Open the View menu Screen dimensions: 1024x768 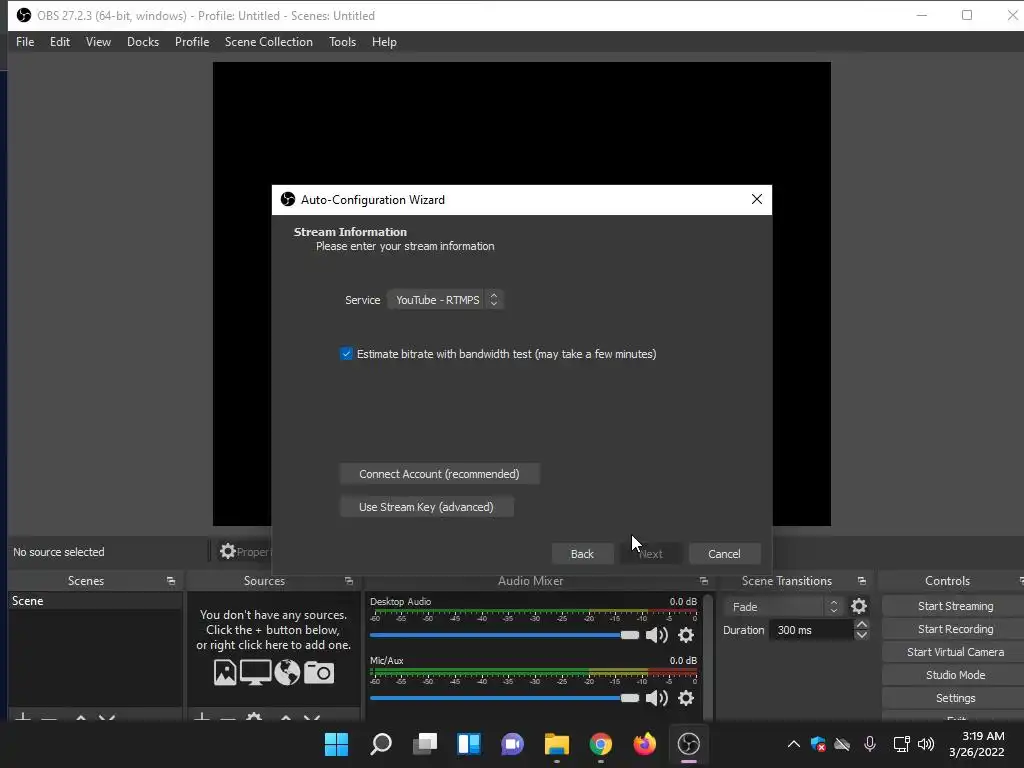click(98, 42)
